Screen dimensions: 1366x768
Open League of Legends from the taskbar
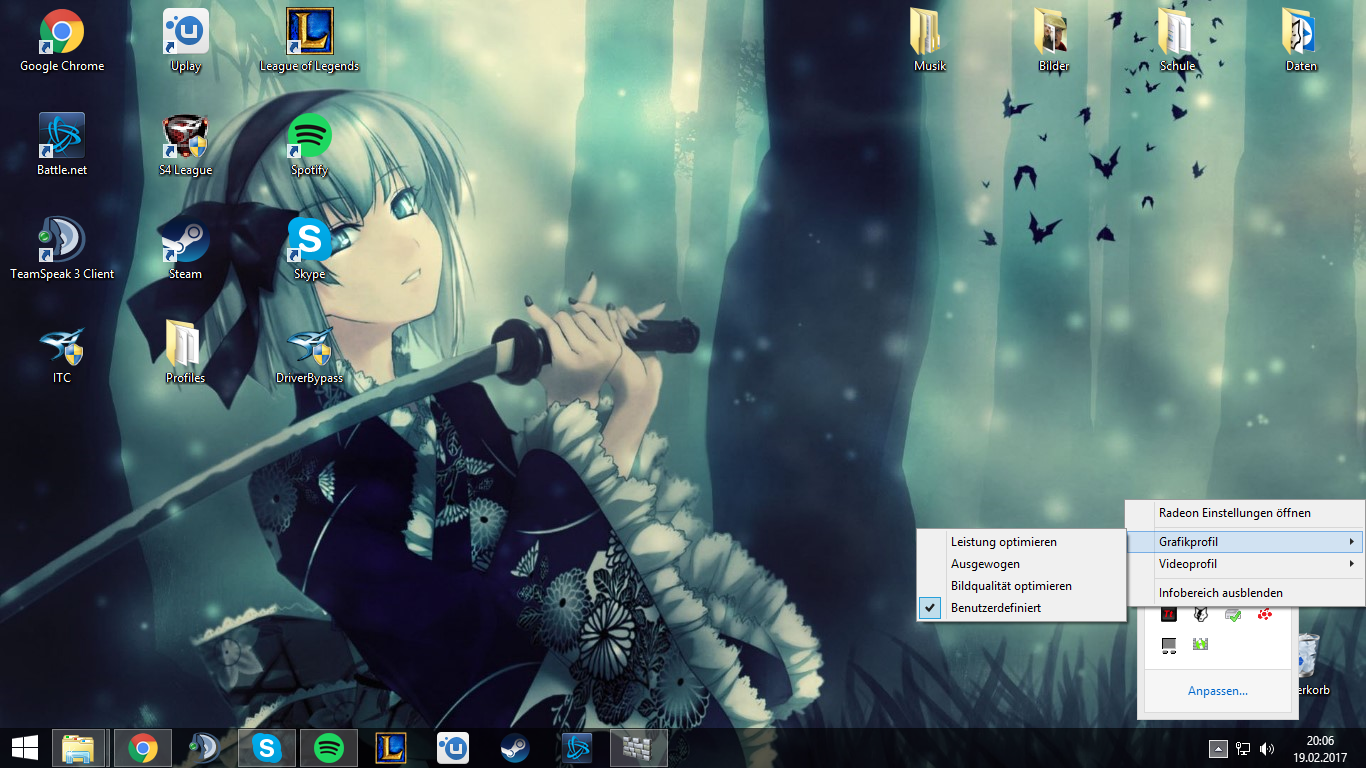391,748
